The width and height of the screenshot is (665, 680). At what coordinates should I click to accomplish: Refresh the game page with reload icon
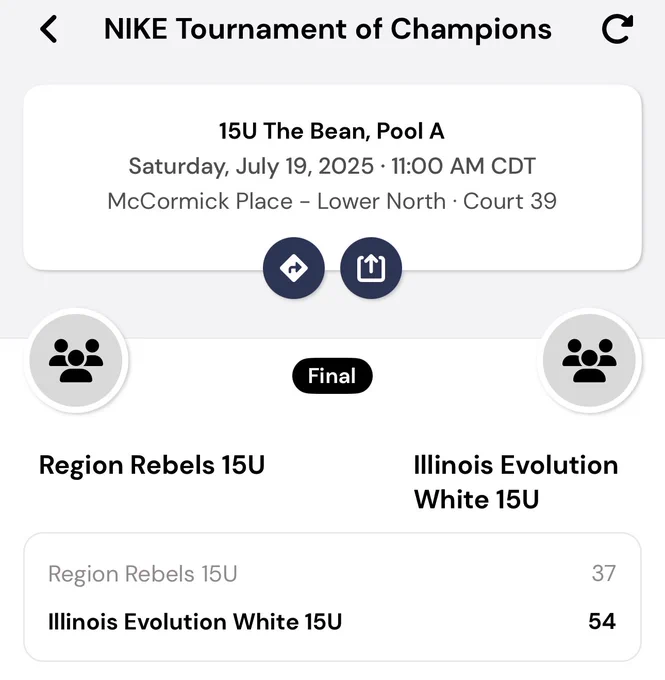[x=617, y=29]
